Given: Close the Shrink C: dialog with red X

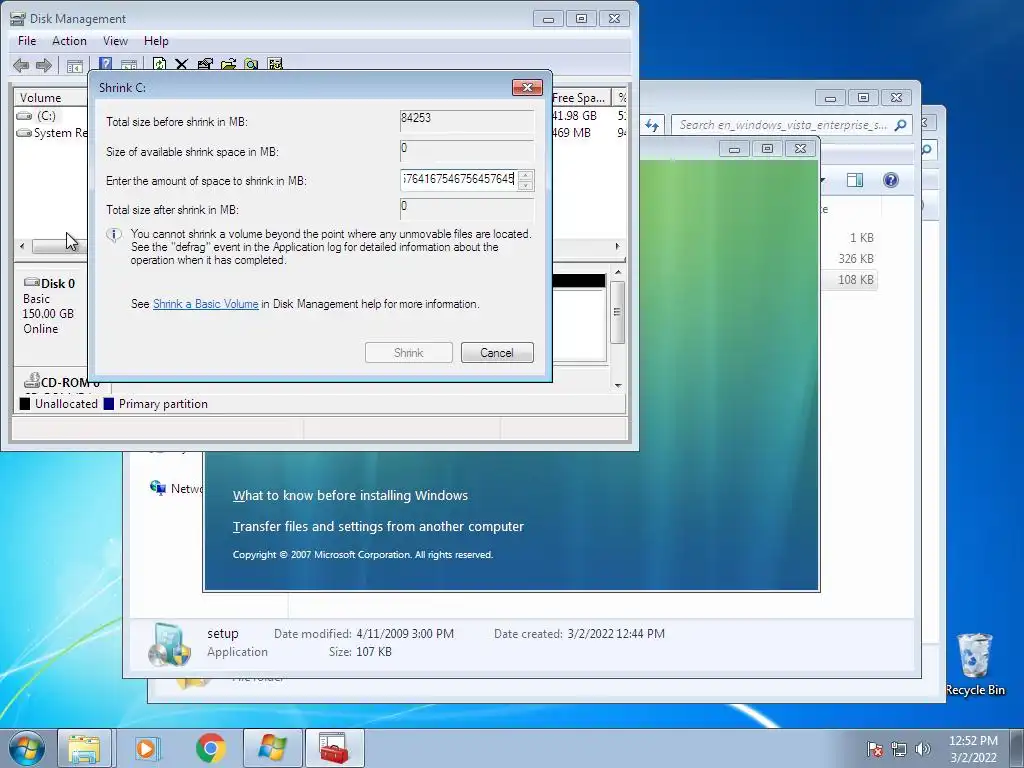Looking at the screenshot, I should [x=528, y=88].
